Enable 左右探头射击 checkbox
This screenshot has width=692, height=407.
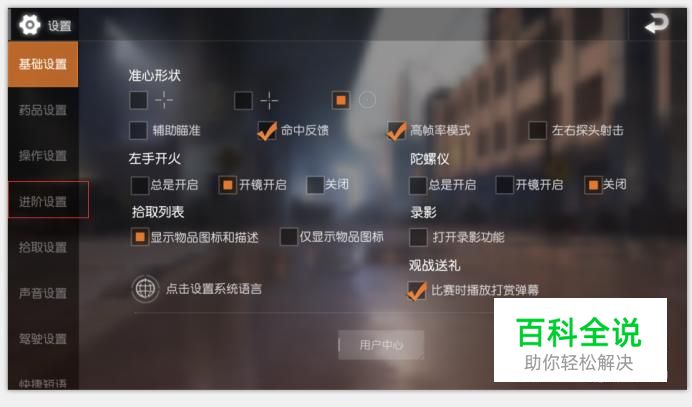538,130
